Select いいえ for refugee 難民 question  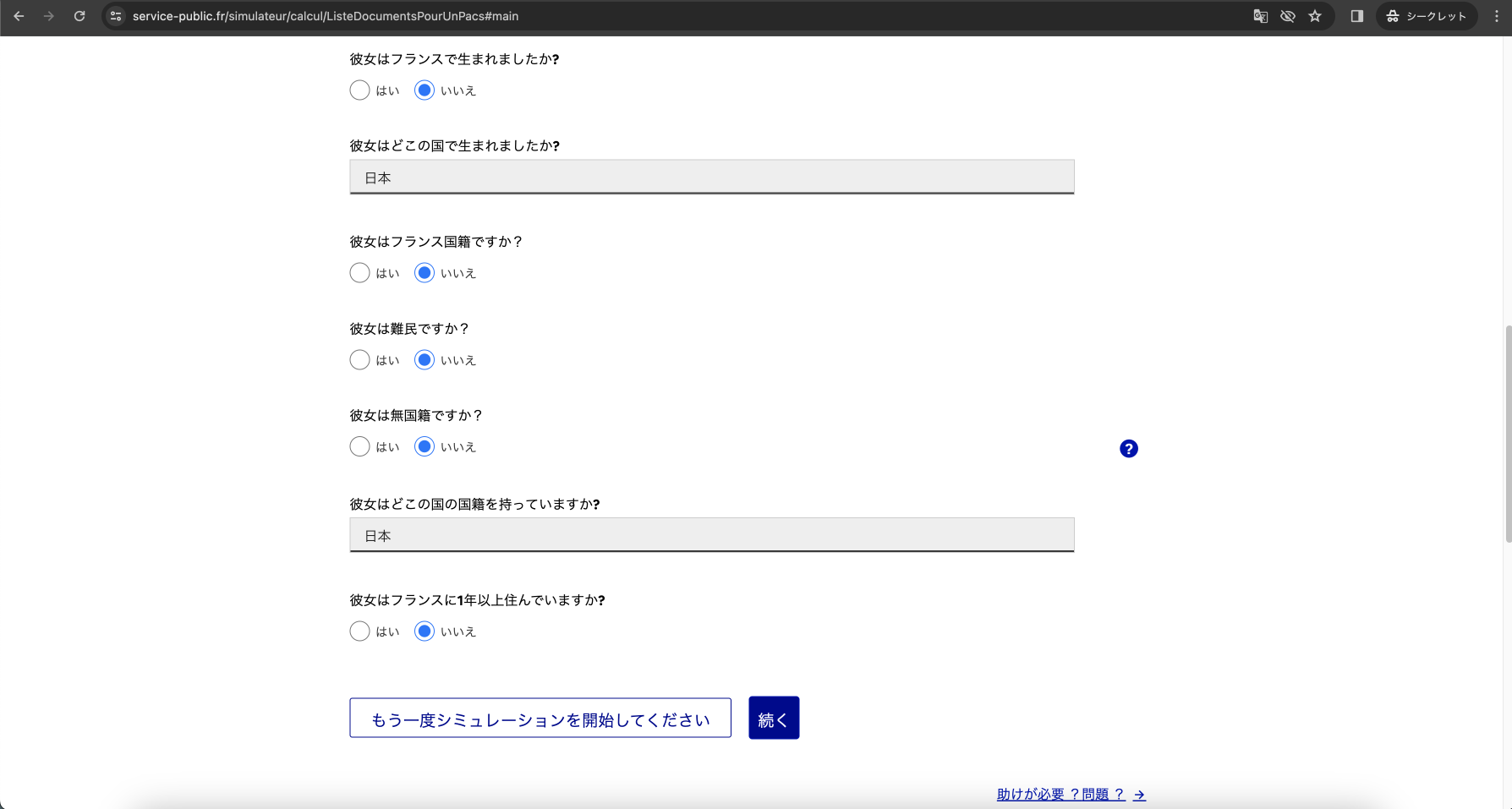tap(425, 360)
